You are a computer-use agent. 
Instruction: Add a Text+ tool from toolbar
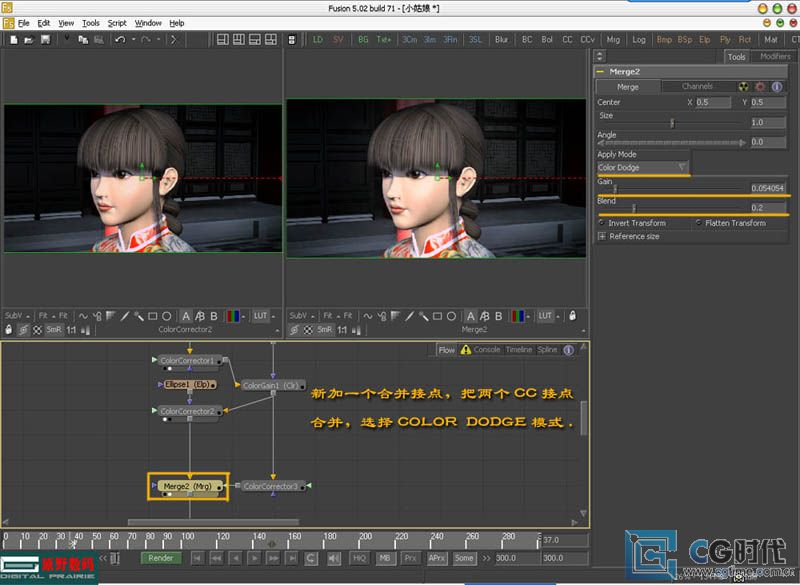click(x=384, y=40)
